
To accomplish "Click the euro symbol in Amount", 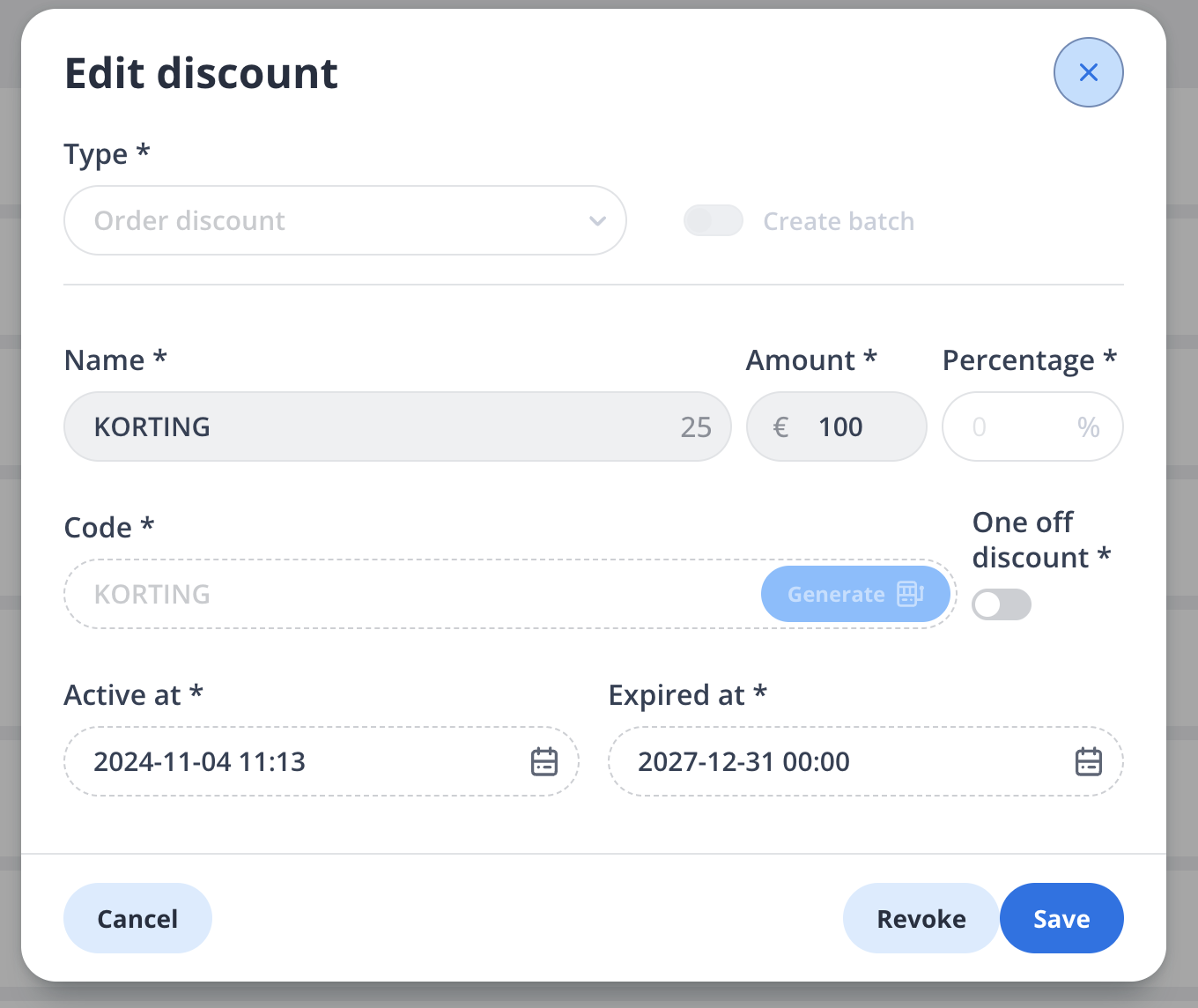I will [x=780, y=427].
